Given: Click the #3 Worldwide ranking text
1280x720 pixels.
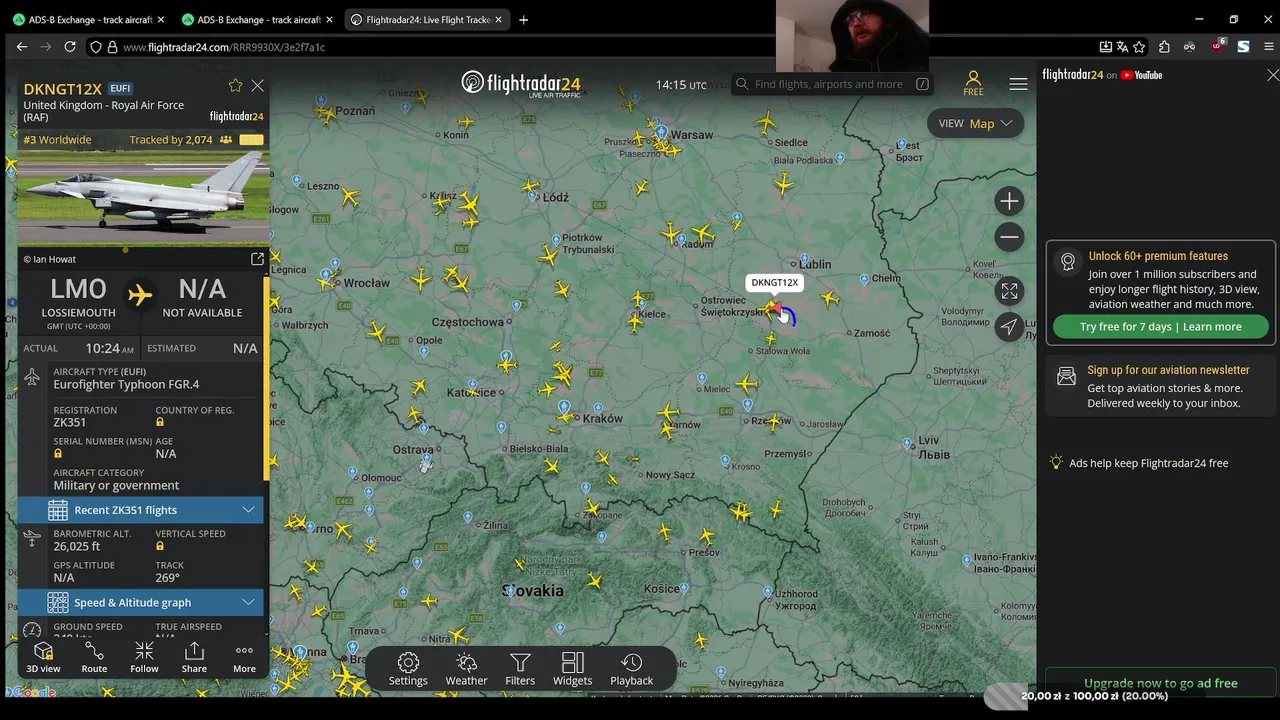Looking at the screenshot, I should [x=57, y=140].
